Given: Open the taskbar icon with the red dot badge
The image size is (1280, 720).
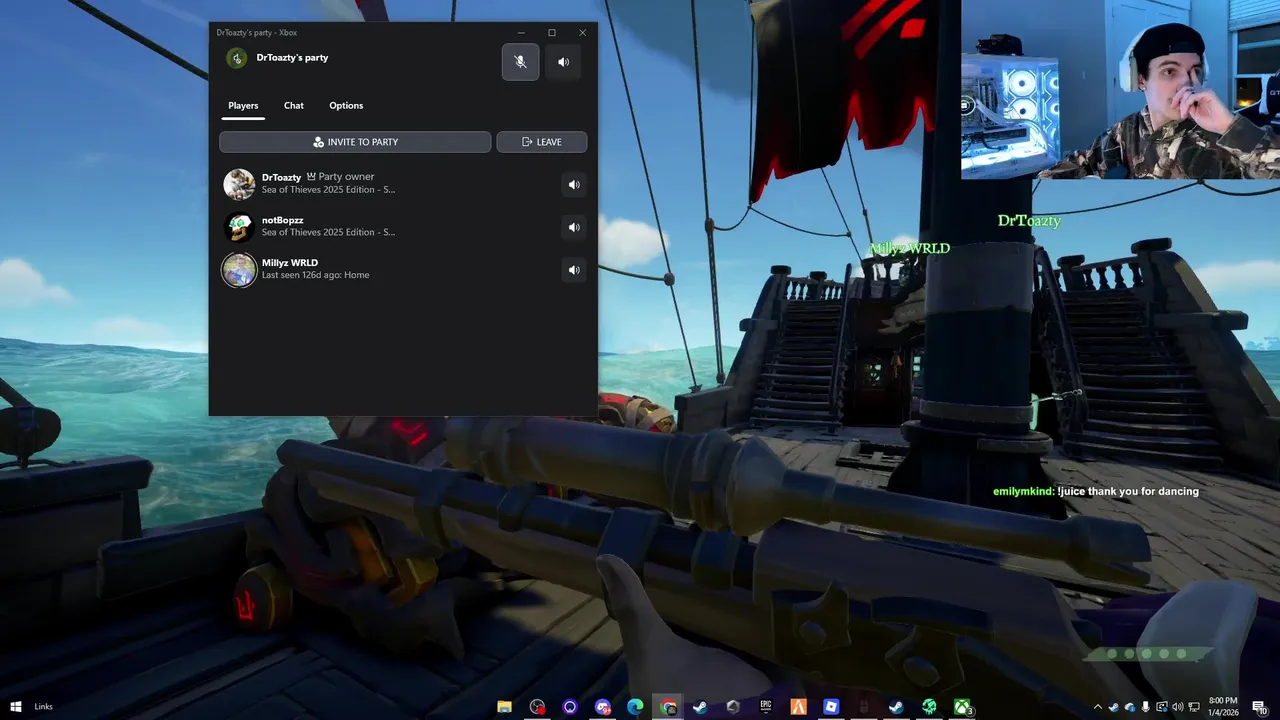Looking at the screenshot, I should tap(537, 706).
